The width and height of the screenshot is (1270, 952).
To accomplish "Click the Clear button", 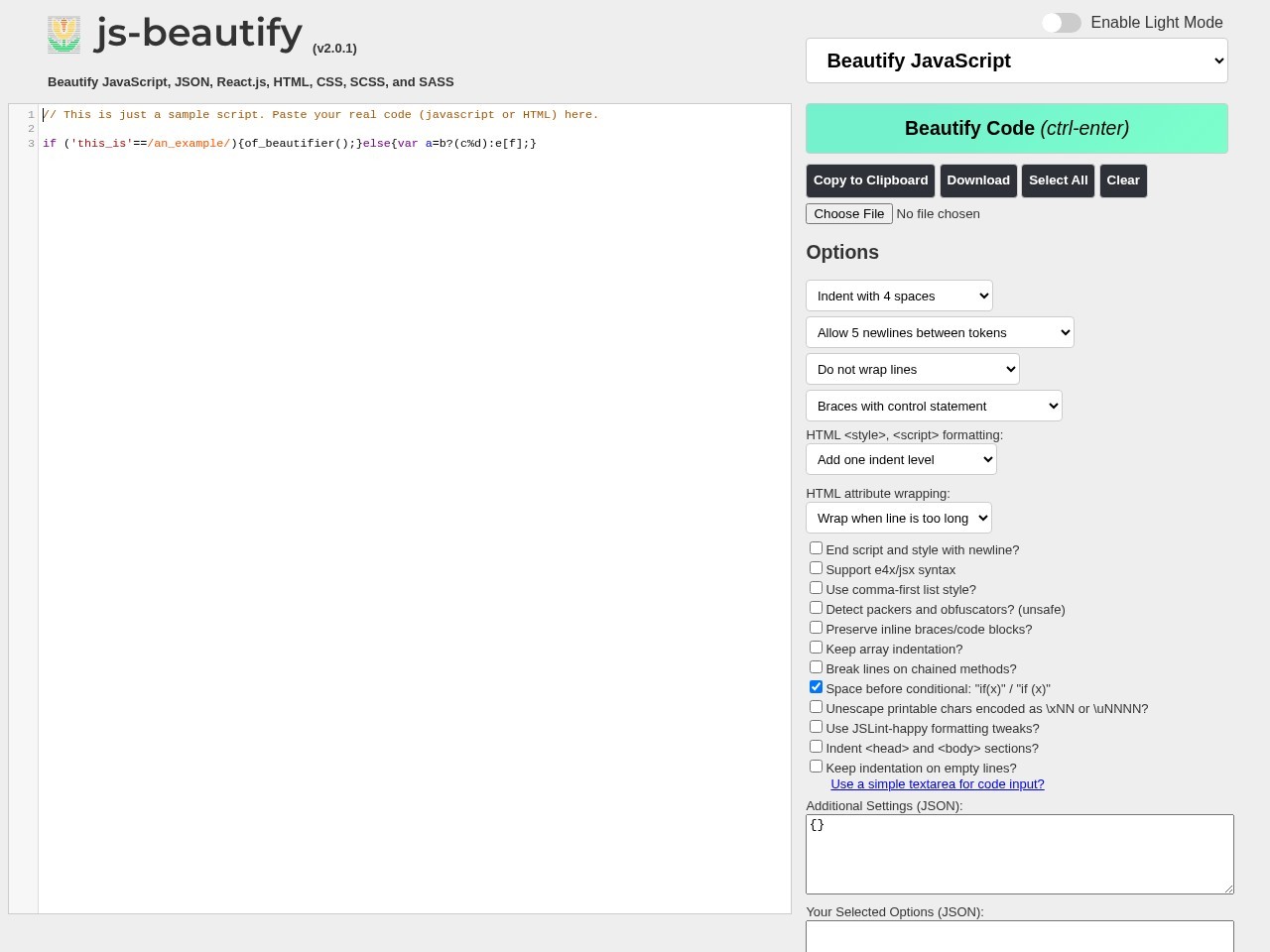I will click(1123, 180).
